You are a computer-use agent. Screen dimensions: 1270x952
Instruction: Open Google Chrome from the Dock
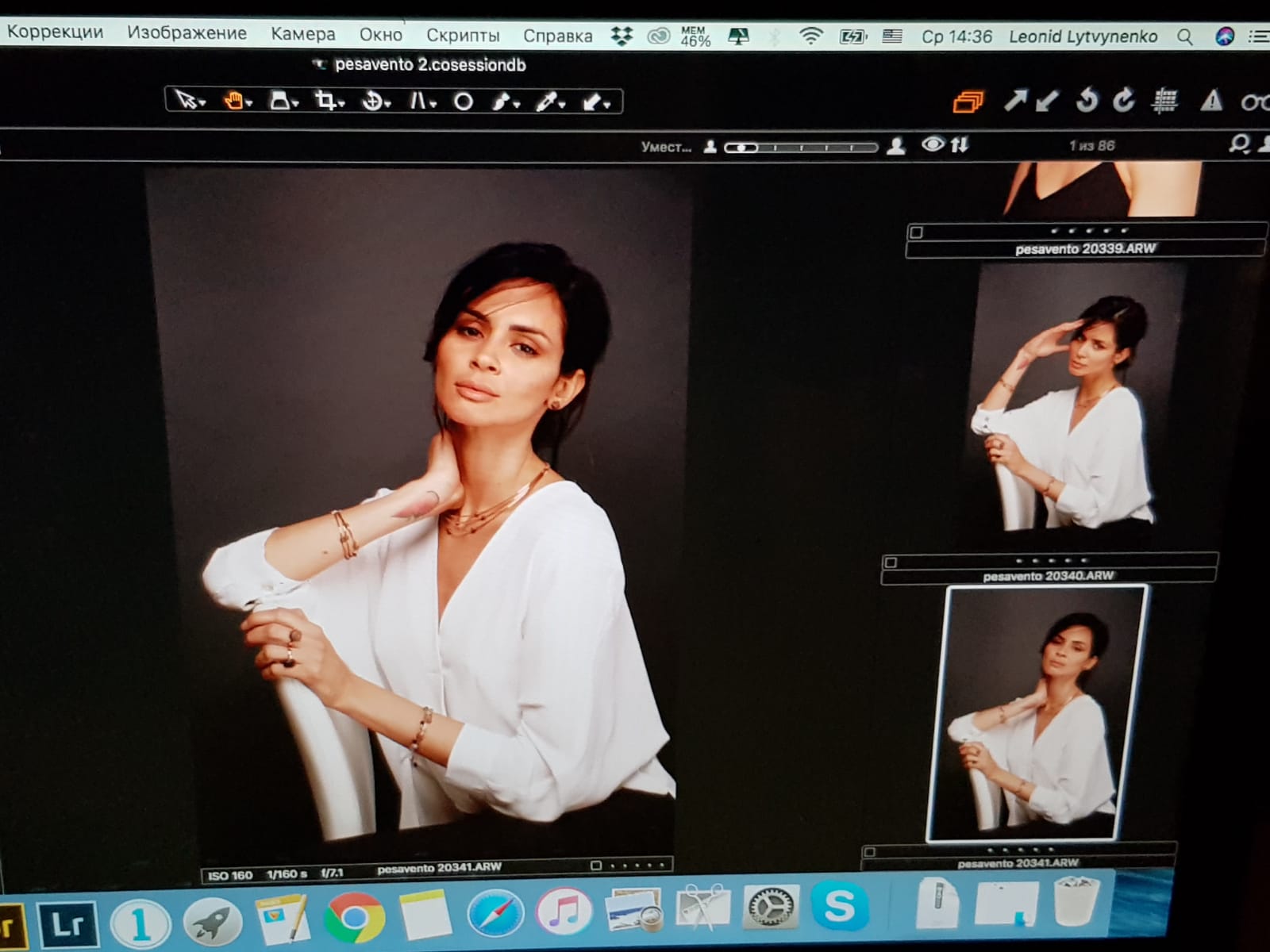(354, 918)
